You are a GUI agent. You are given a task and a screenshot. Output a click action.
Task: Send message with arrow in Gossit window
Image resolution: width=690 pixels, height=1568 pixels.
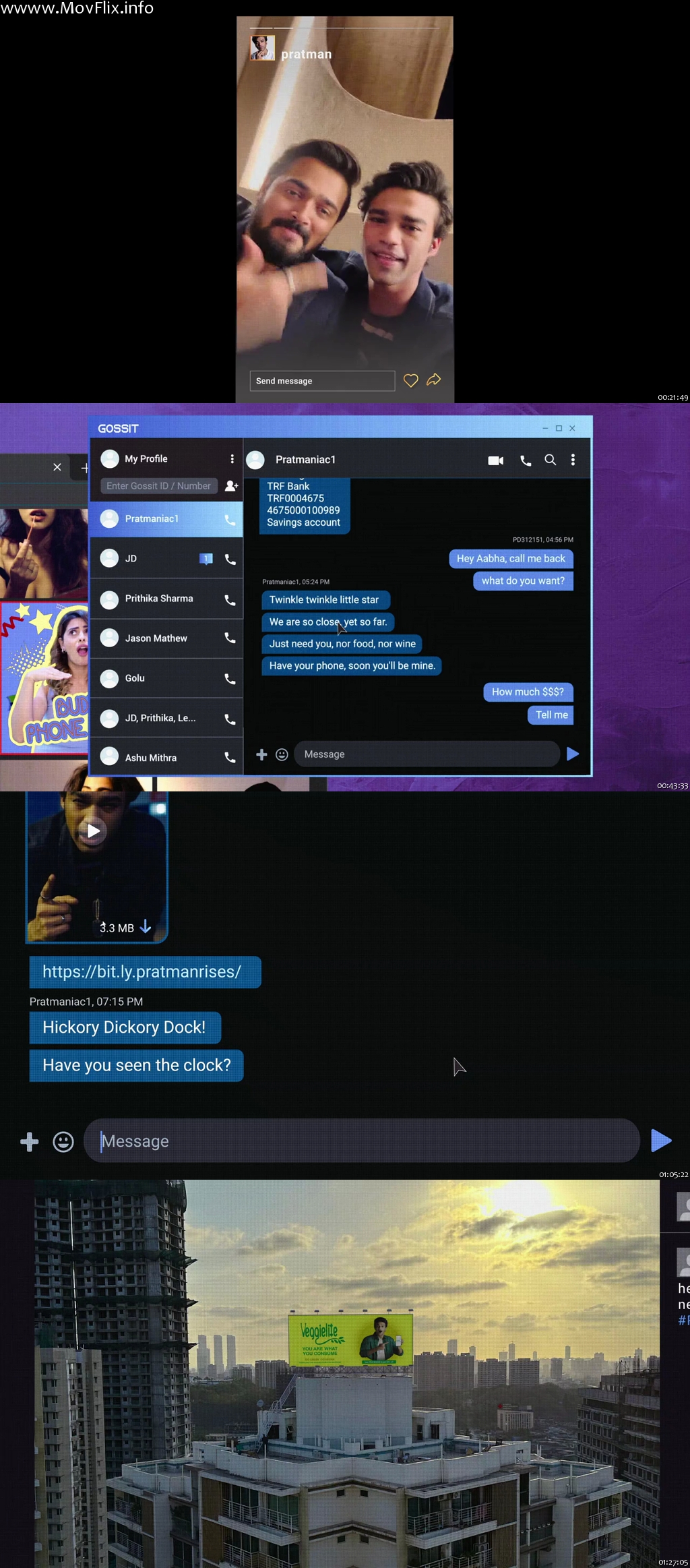point(573,754)
